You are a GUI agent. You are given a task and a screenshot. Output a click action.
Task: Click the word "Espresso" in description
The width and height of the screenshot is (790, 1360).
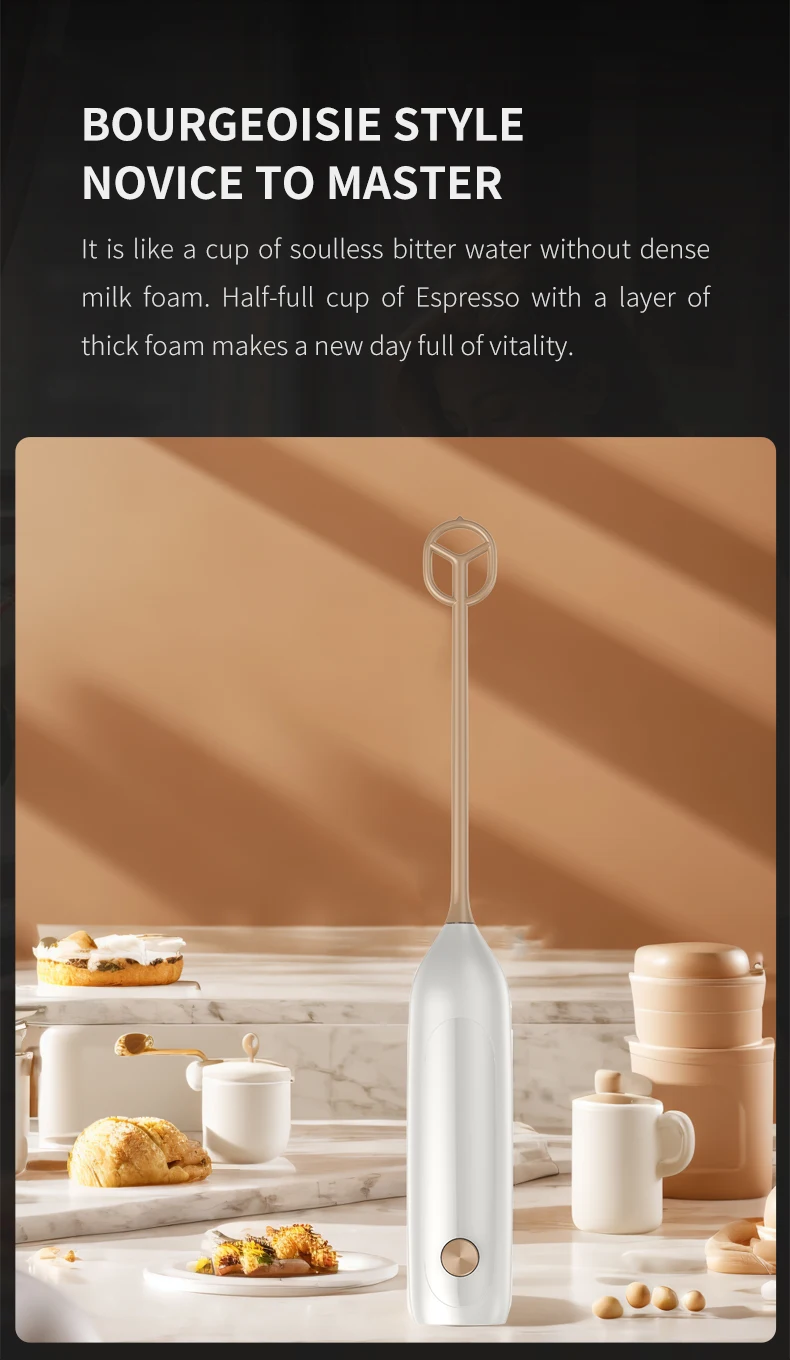(467, 298)
